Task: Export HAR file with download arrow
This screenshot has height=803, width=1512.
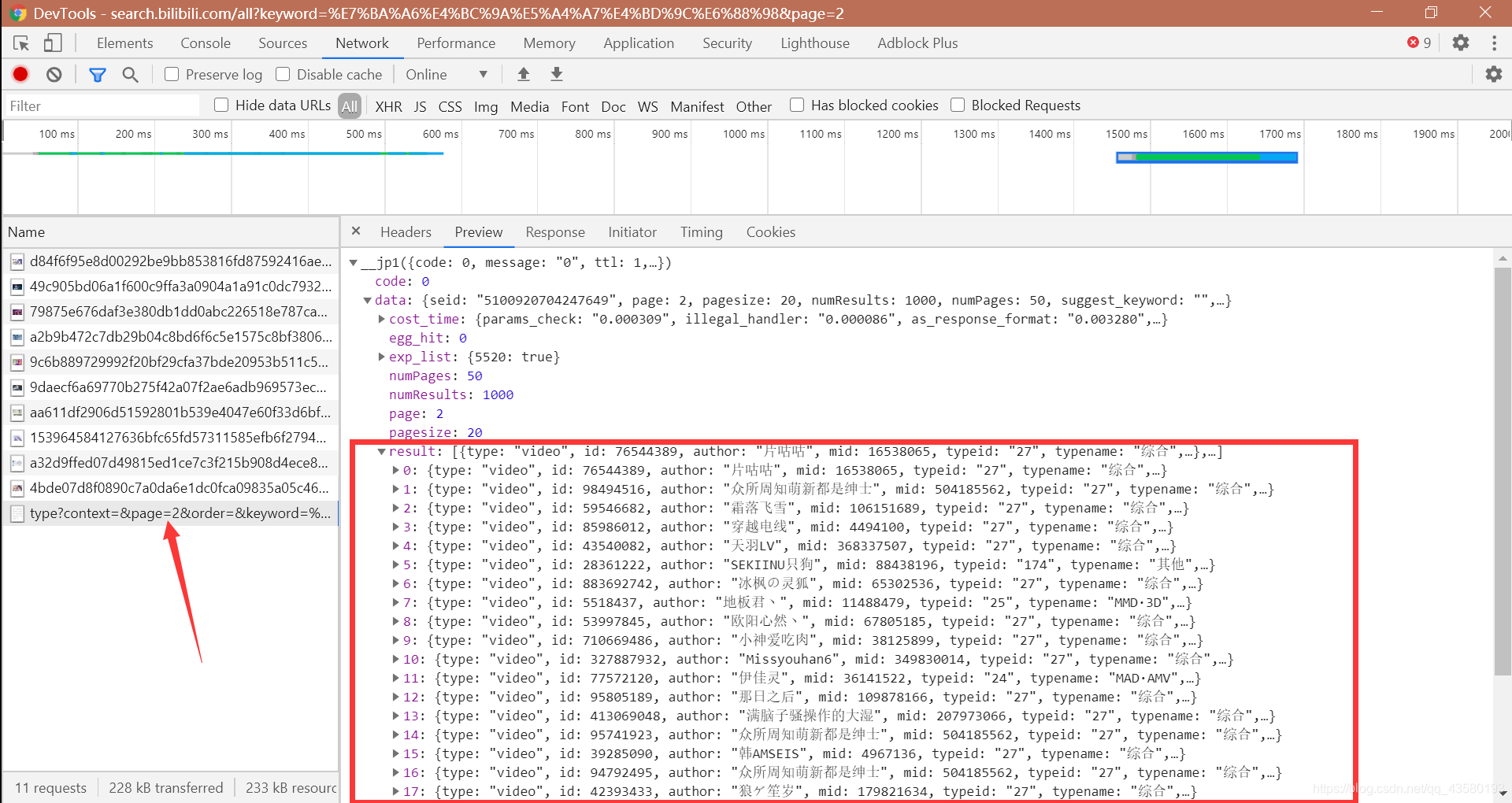Action: (557, 74)
